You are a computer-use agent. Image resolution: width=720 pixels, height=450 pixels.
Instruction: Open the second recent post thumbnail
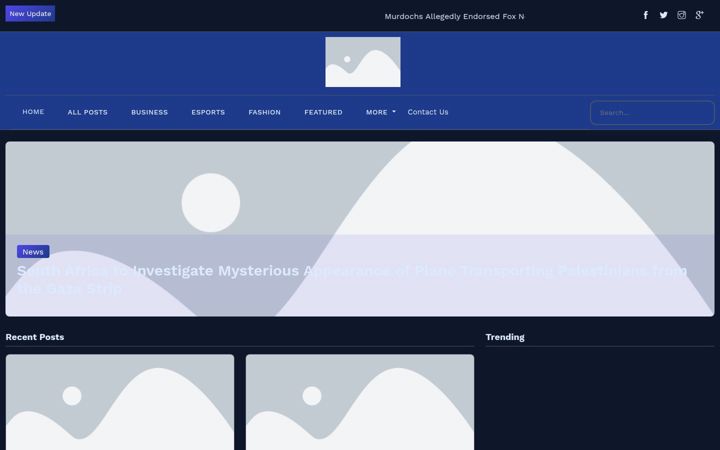360,402
